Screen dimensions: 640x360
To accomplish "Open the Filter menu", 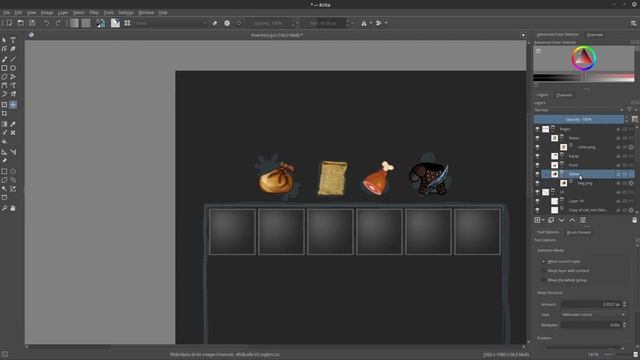I will pos(94,13).
